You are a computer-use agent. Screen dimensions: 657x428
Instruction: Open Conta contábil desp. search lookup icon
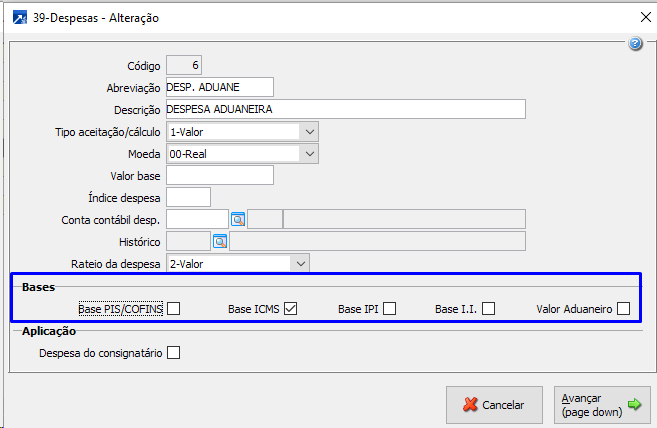pos(238,219)
